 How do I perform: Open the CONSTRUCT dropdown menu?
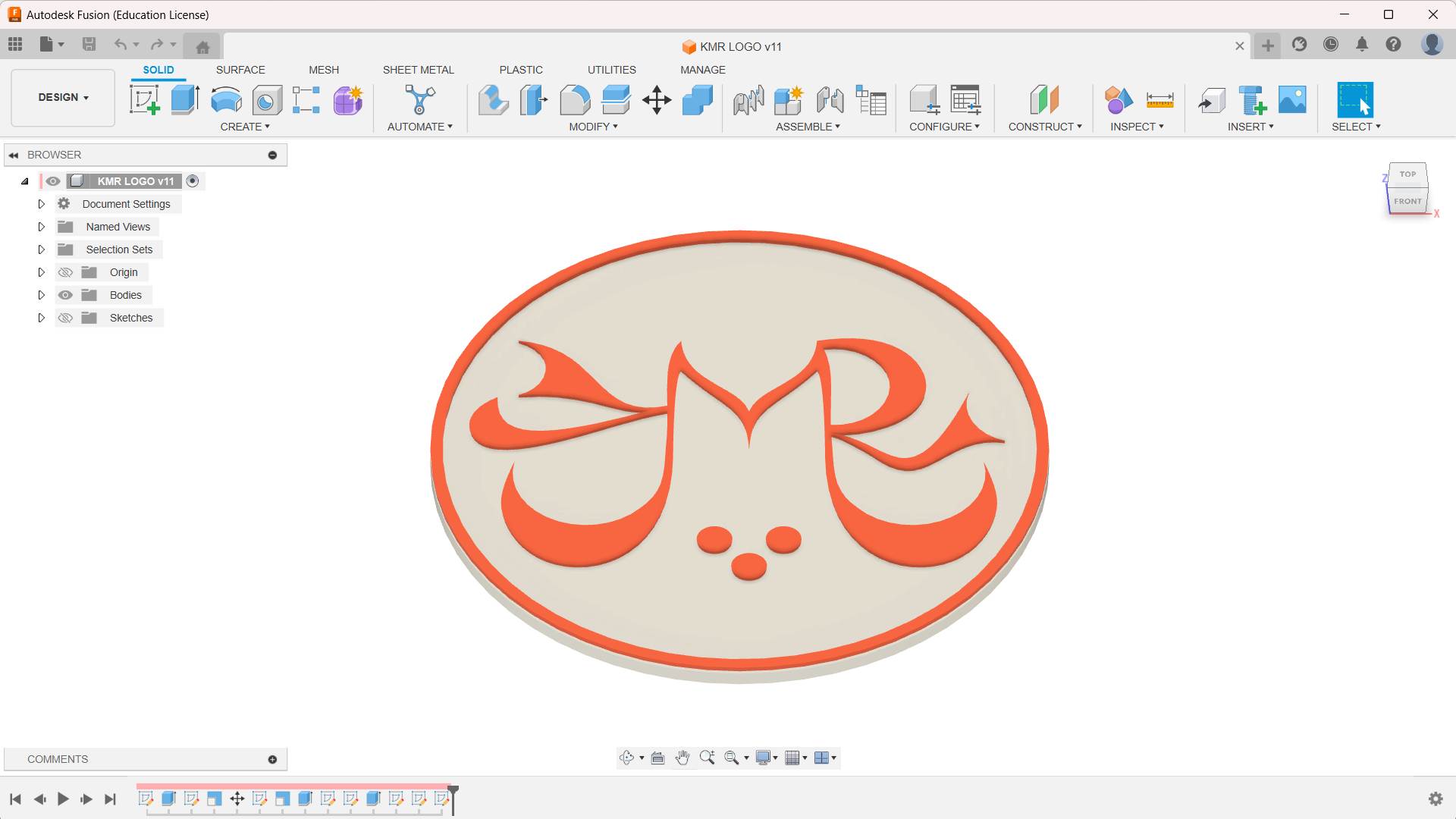point(1044,127)
